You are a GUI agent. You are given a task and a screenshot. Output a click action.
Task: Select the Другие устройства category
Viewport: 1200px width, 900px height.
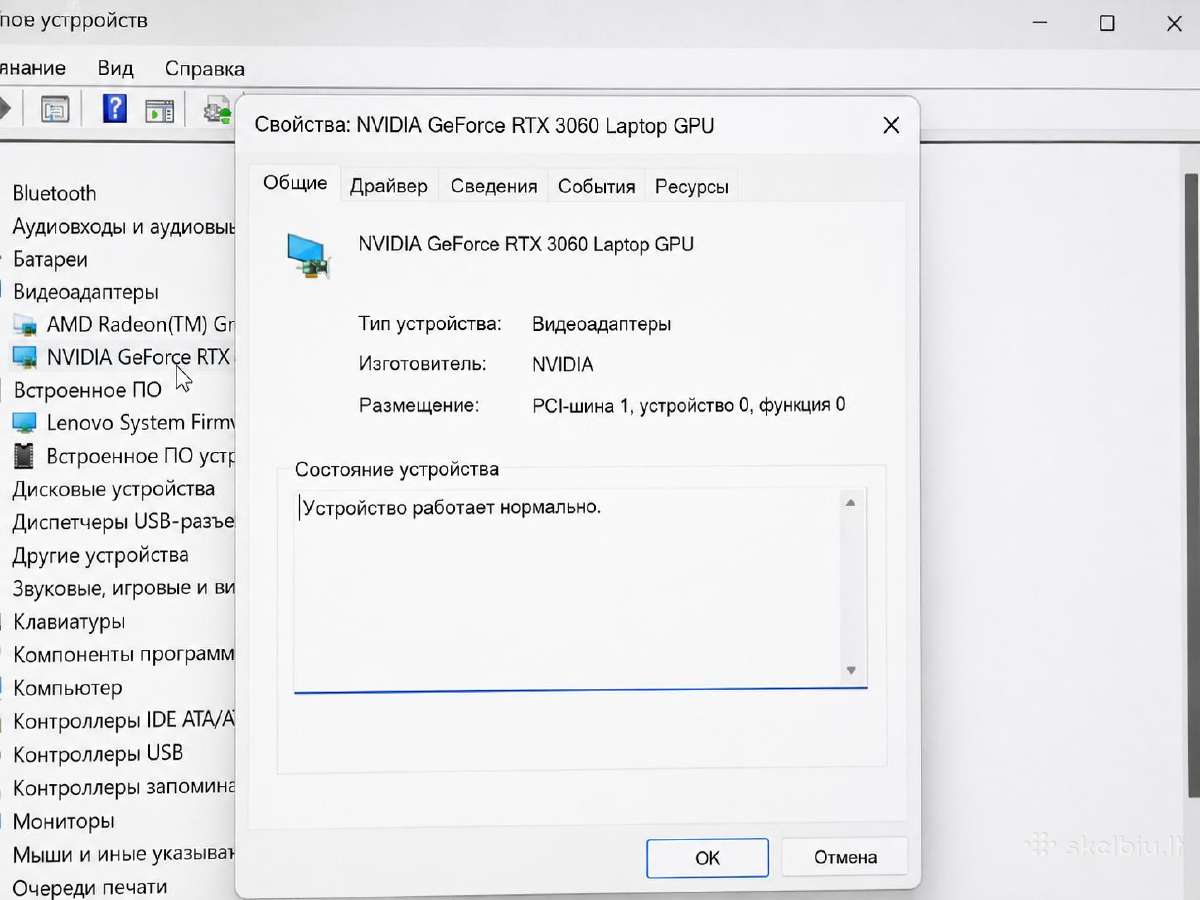100,555
